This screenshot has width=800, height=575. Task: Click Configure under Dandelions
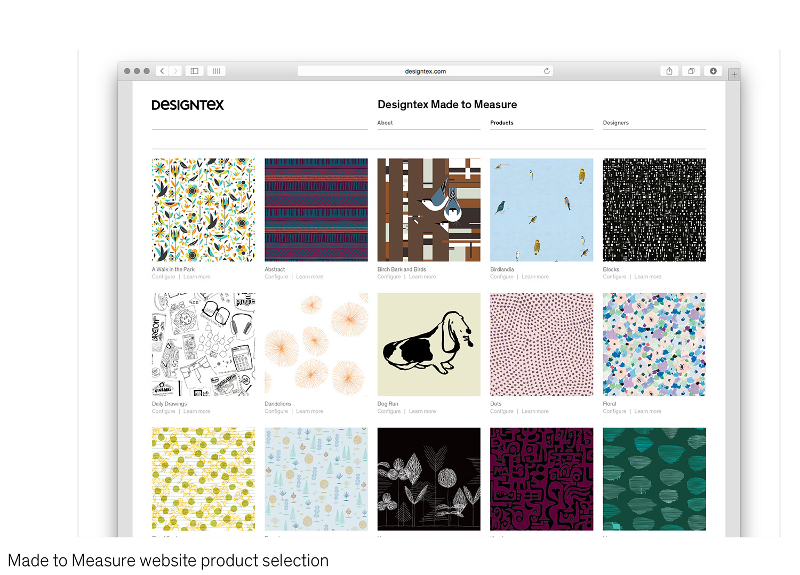[x=277, y=411]
